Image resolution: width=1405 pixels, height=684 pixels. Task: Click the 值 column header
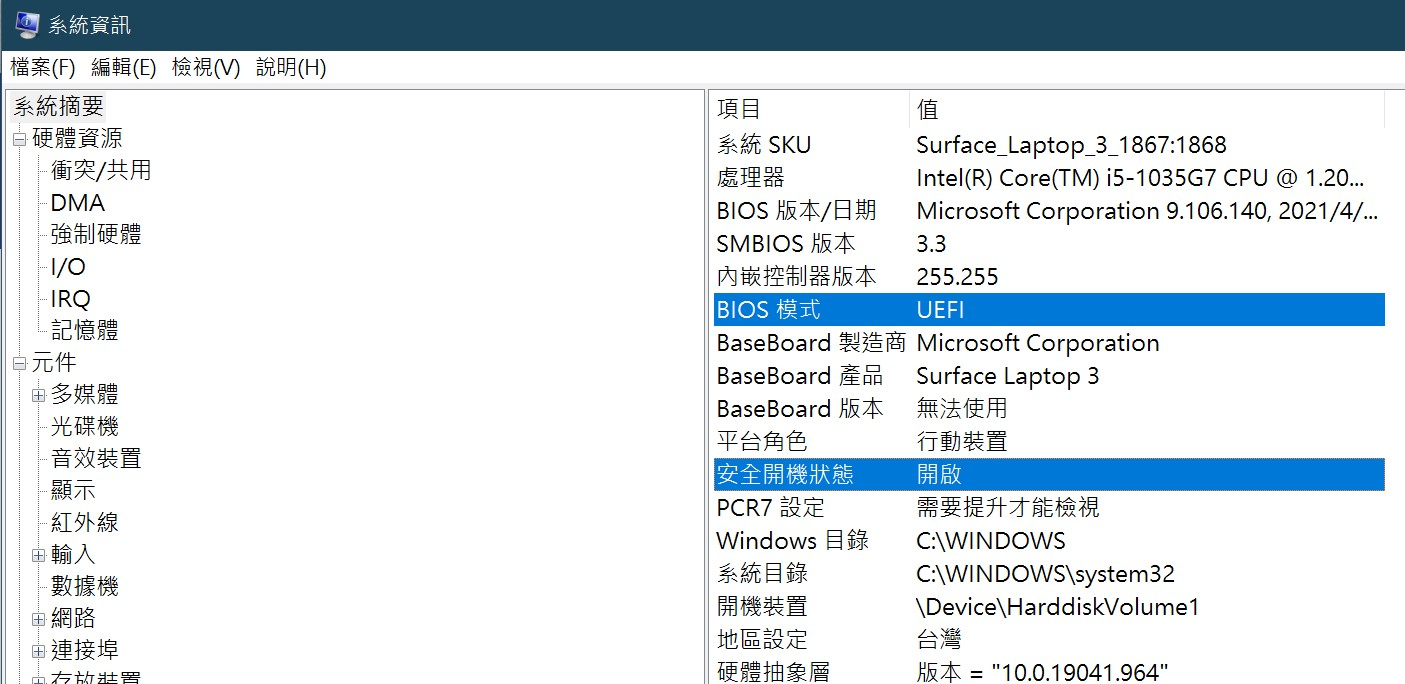pos(1147,109)
